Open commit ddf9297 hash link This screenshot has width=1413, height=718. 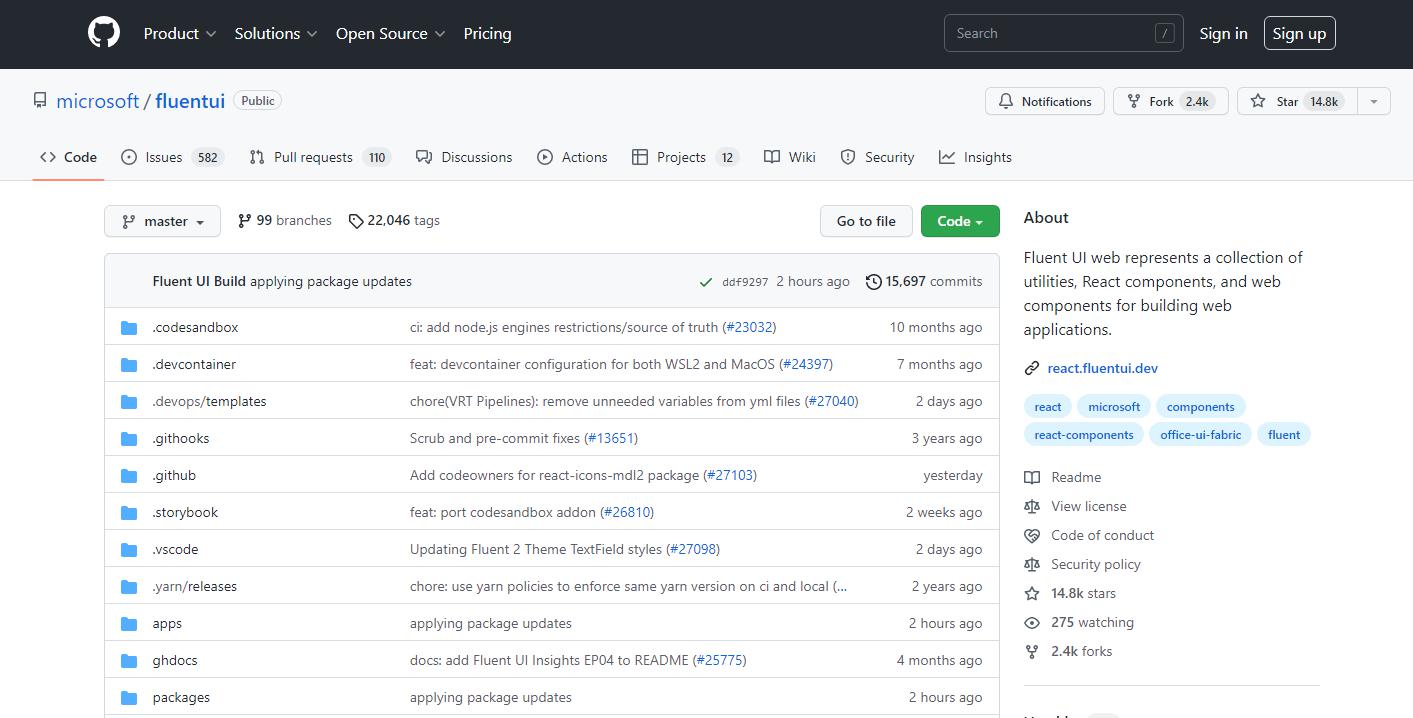[x=745, y=282]
